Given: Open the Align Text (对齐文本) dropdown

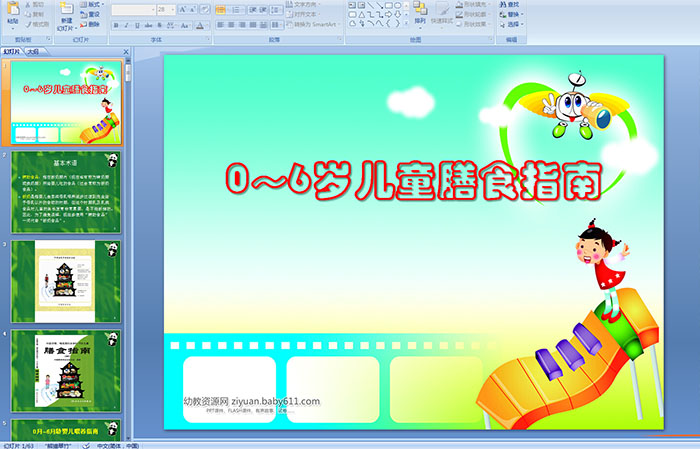Looking at the screenshot, I should tap(302, 14).
